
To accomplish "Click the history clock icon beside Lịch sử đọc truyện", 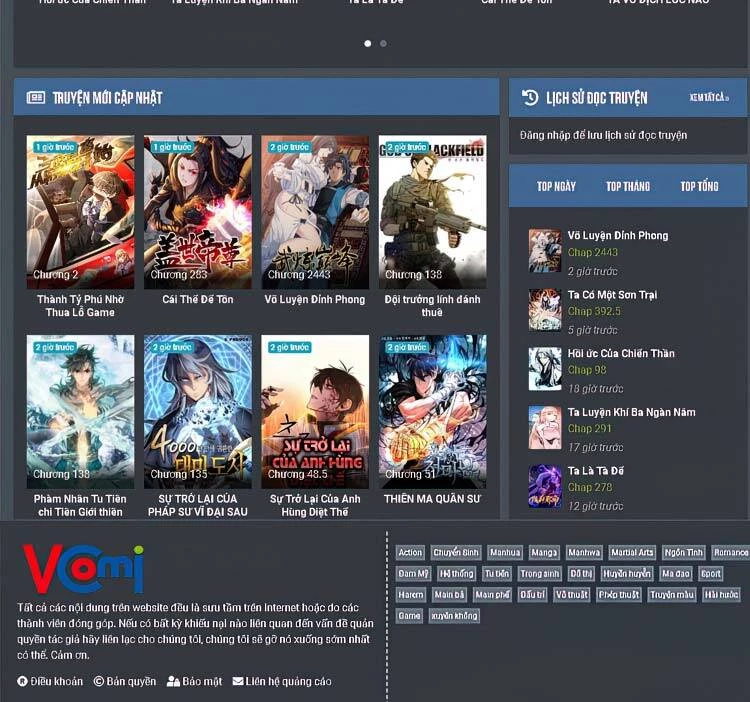I will tap(530, 98).
